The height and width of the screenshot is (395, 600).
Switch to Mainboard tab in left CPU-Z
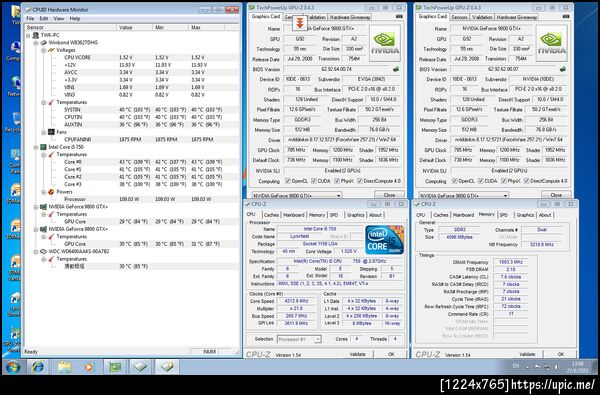click(293, 215)
